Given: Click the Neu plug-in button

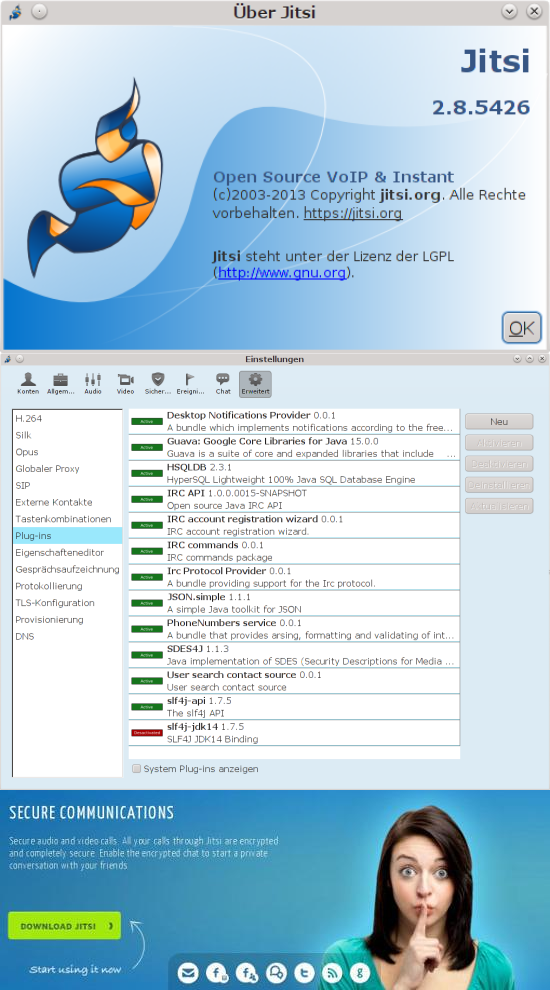Looking at the screenshot, I should click(499, 421).
